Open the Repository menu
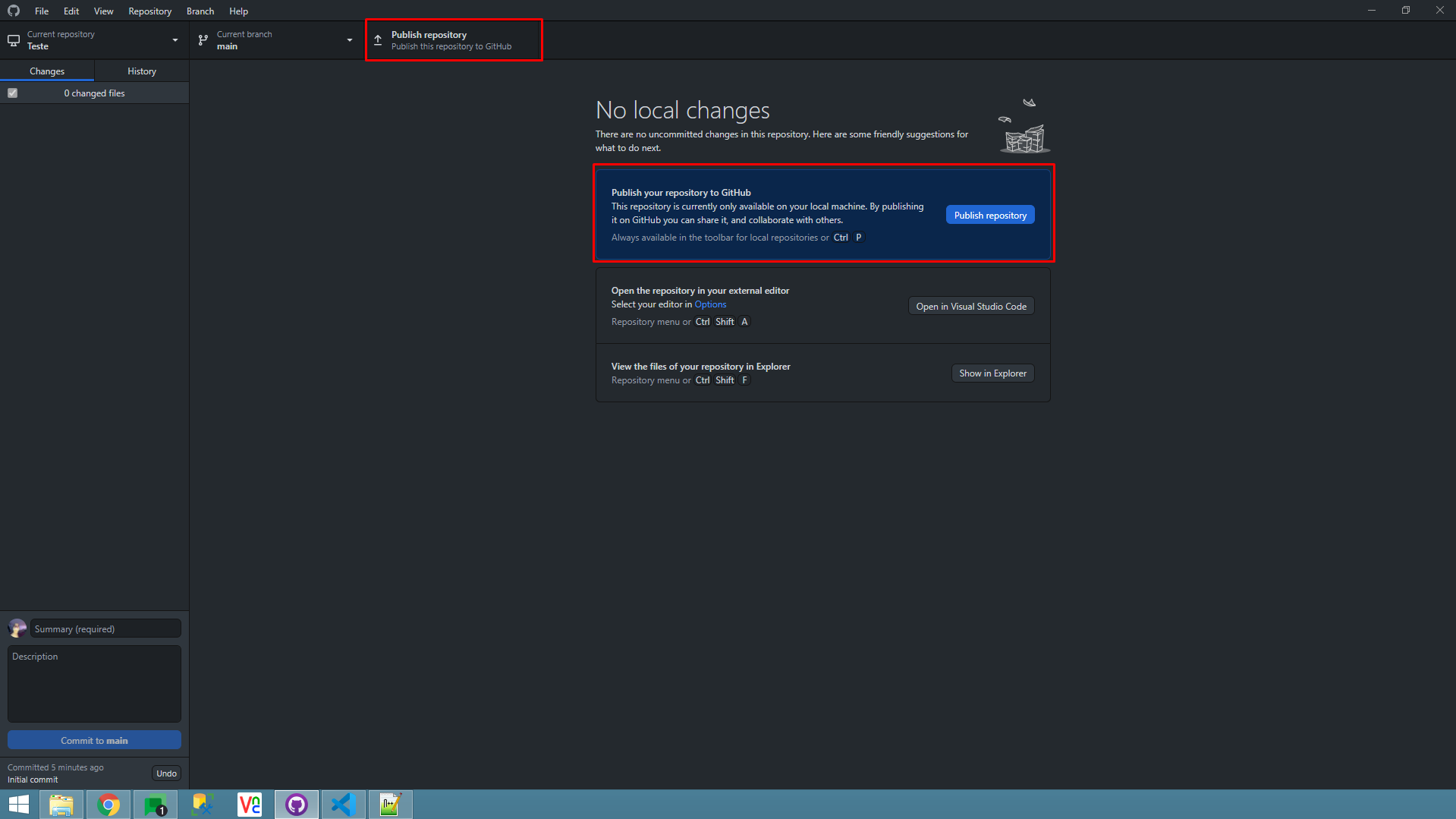The image size is (1456, 819). [x=149, y=11]
